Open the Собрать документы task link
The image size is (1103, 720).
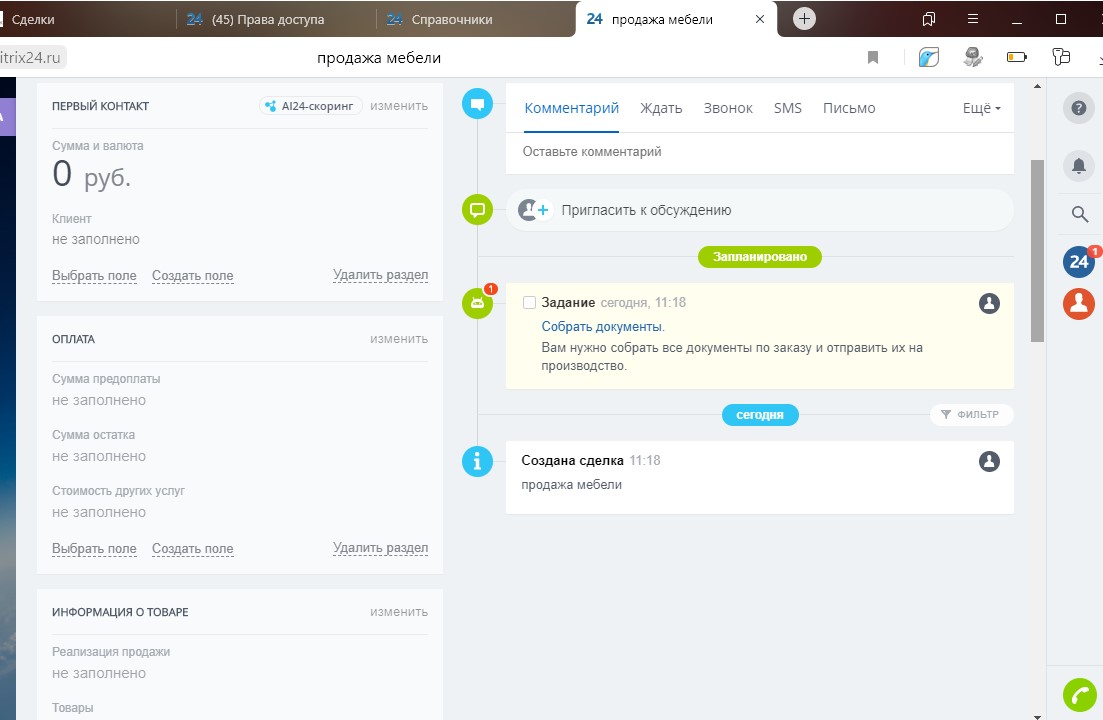point(601,326)
